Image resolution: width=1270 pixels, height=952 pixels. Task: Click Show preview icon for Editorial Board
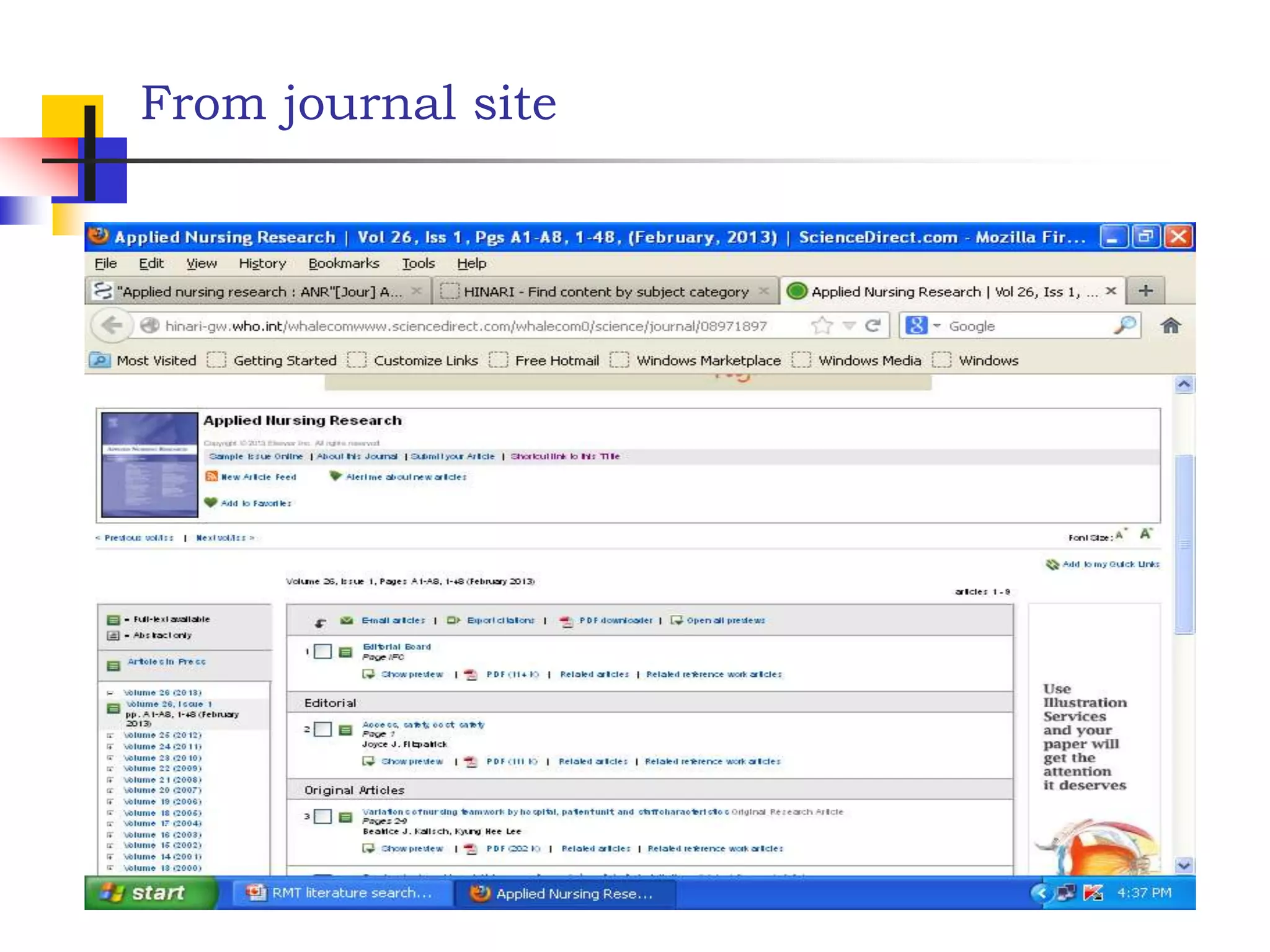(369, 674)
